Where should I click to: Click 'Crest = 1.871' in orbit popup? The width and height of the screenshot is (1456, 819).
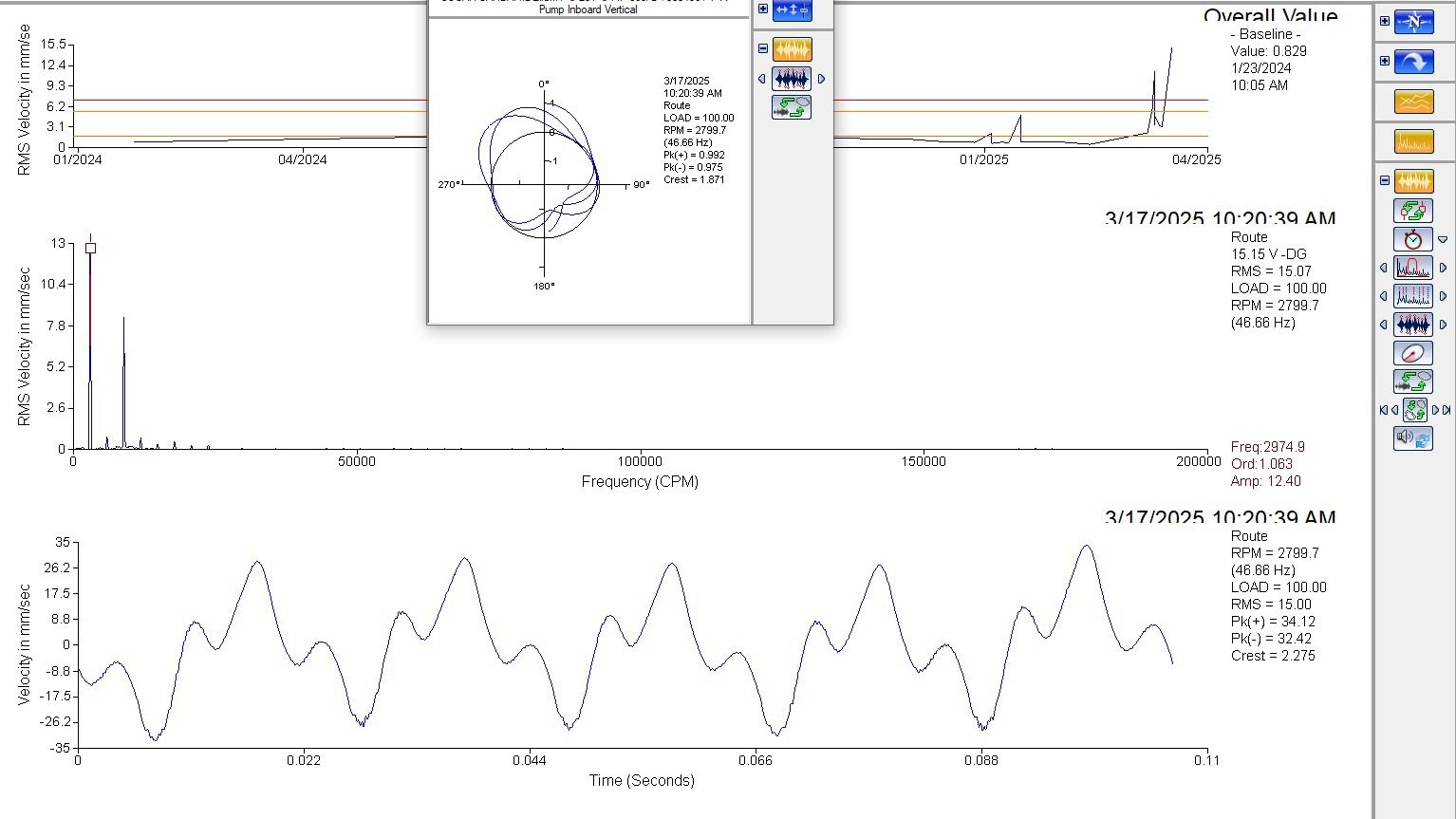click(x=694, y=179)
